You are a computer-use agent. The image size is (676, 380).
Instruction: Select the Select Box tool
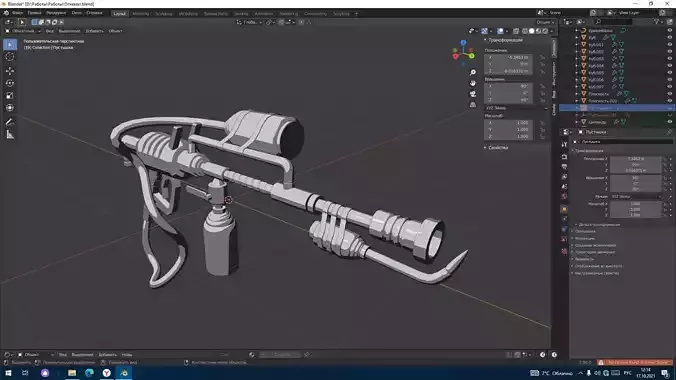(10, 44)
